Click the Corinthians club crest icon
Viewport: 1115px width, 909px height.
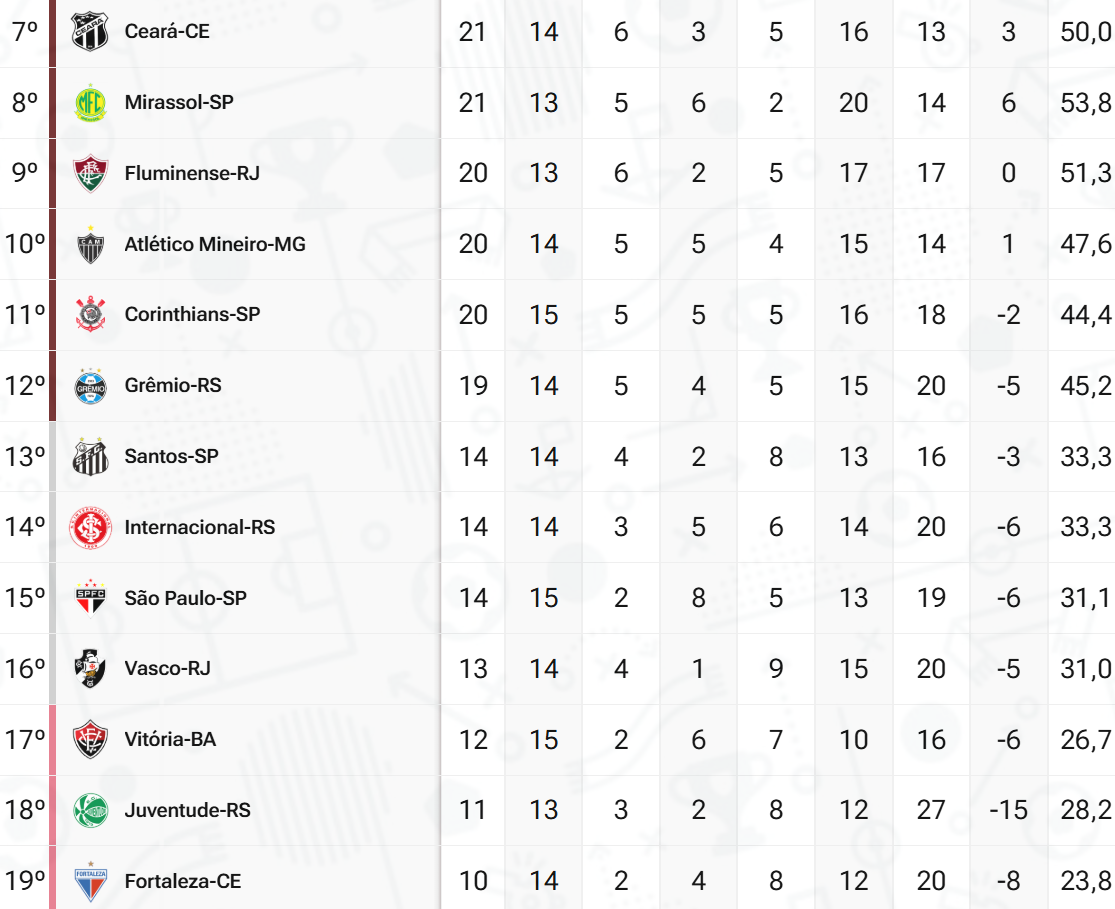[x=90, y=315]
